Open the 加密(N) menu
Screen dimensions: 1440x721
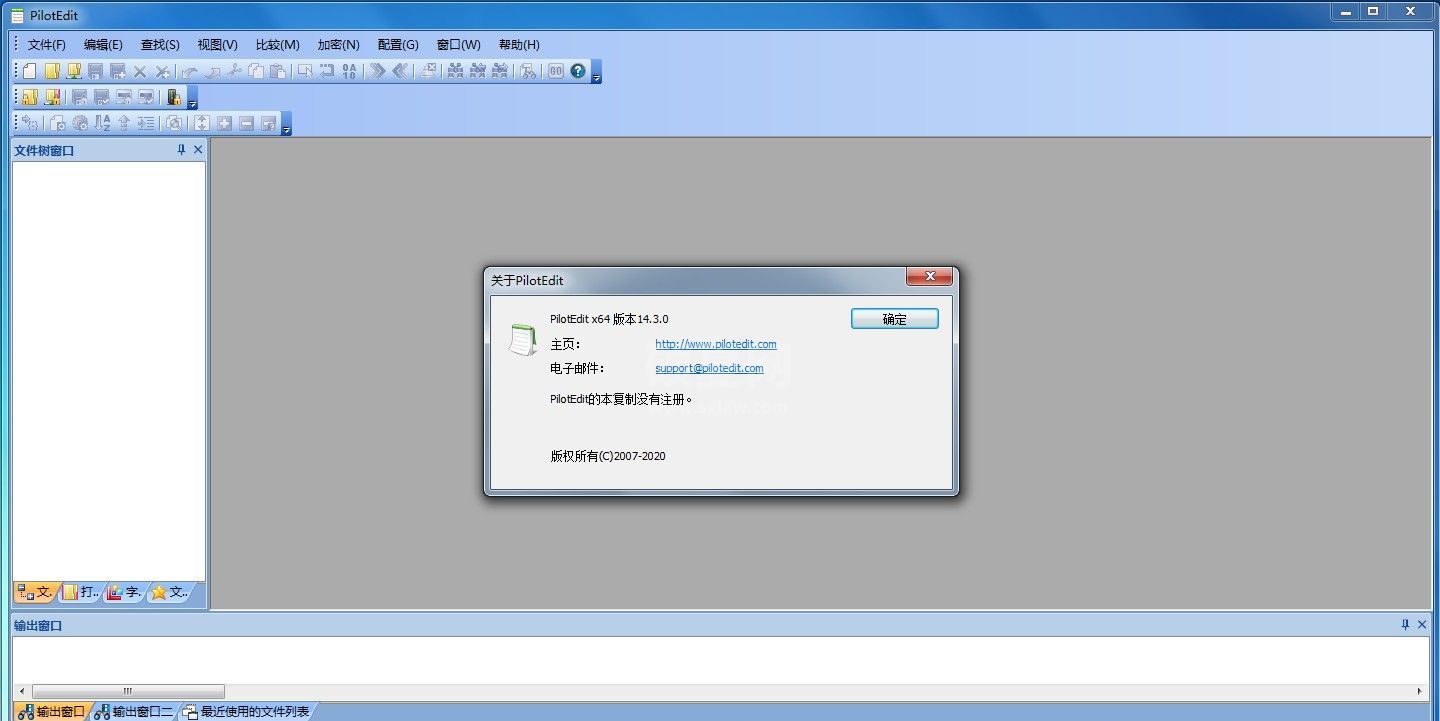[338, 45]
